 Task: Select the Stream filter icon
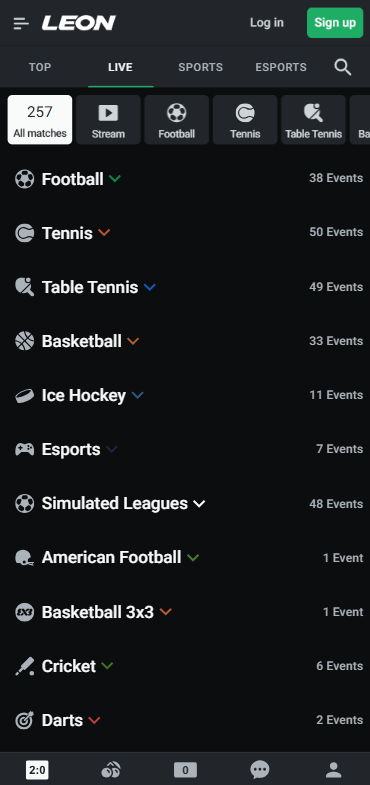[x=108, y=113]
